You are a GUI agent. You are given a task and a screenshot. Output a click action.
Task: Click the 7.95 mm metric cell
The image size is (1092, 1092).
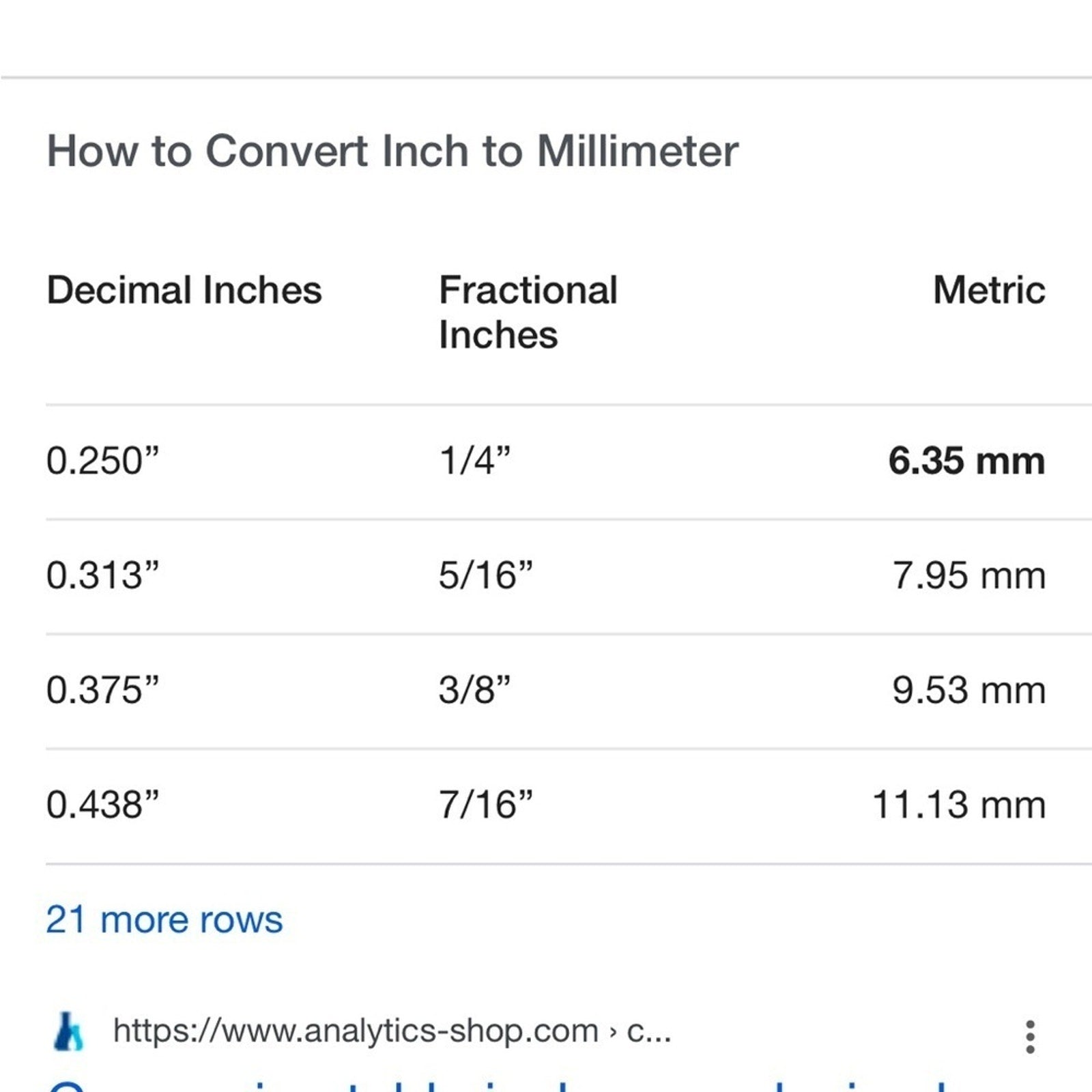pos(968,575)
